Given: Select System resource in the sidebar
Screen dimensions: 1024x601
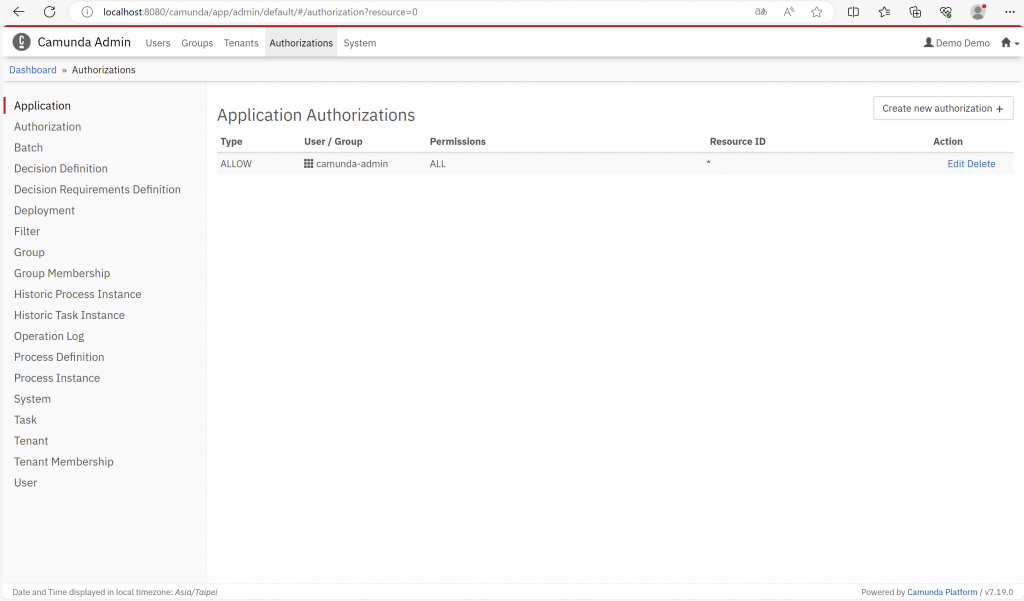Looking at the screenshot, I should pos(32,399).
